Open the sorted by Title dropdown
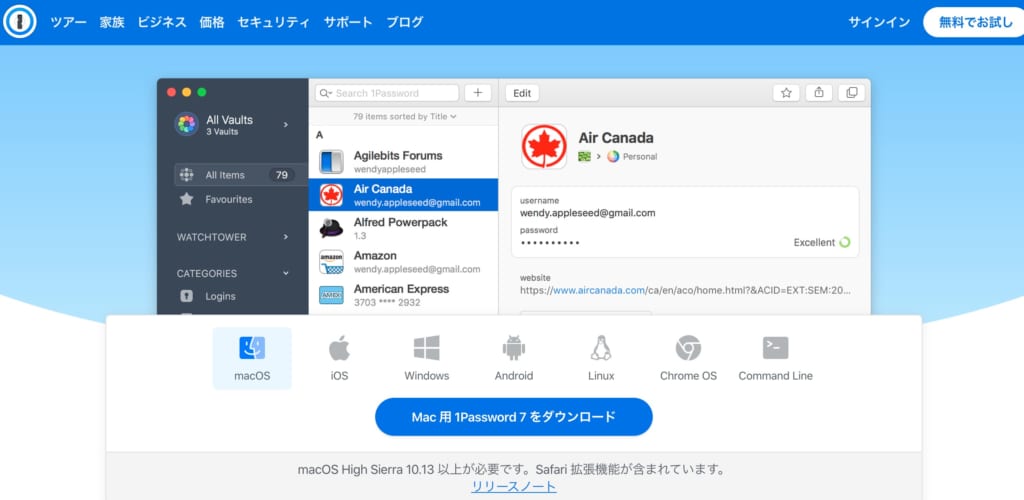Screen dimensions: 1024x500 [x=405, y=117]
